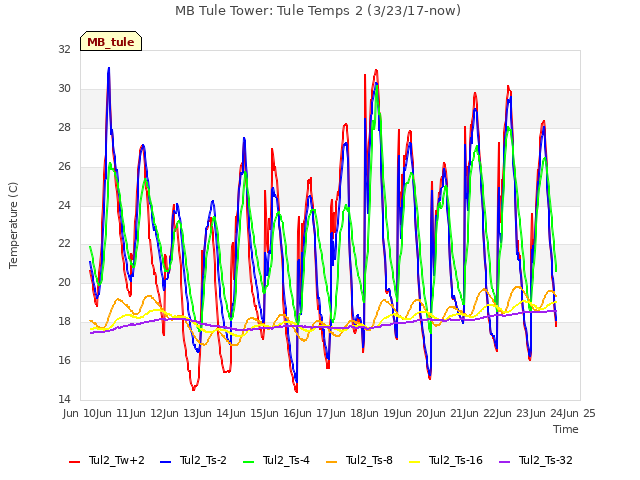Click the 18 y-axis tick label
640x480 pixels.
point(64,322)
